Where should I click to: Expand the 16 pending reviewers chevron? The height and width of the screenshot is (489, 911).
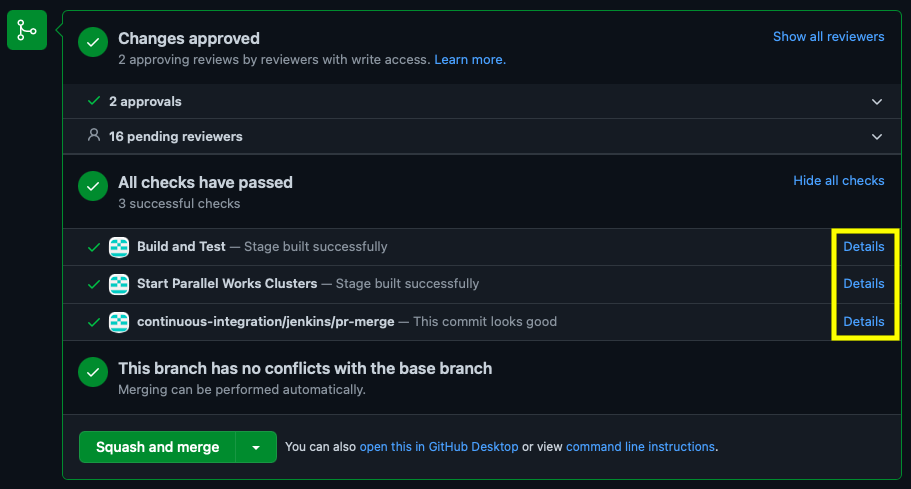coord(877,137)
